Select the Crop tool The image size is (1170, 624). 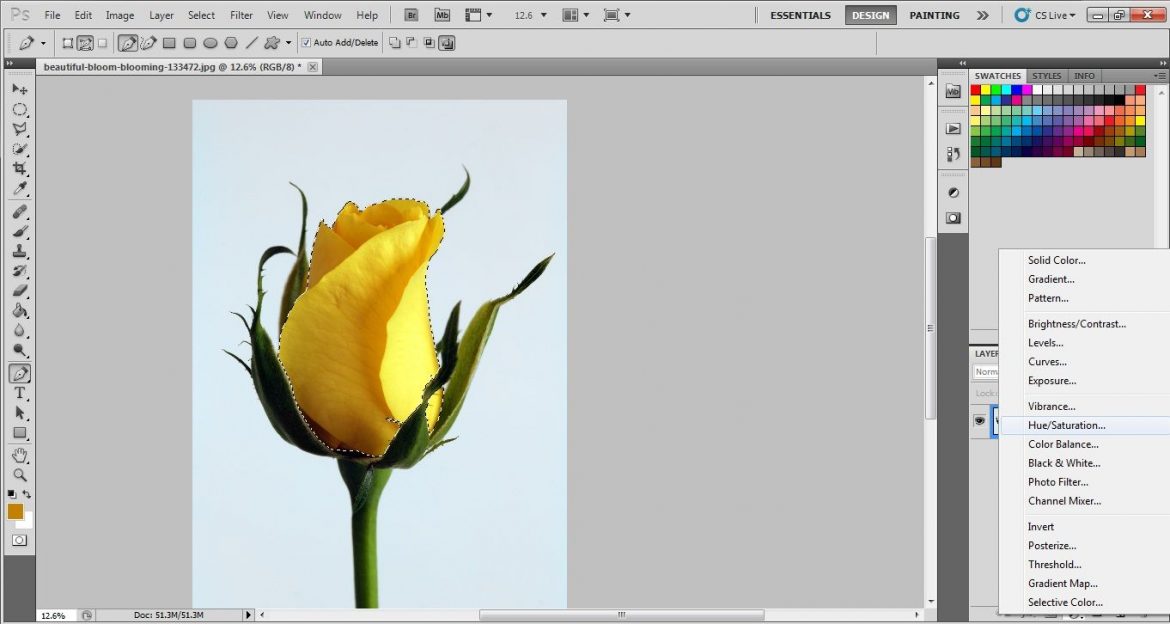(19, 168)
